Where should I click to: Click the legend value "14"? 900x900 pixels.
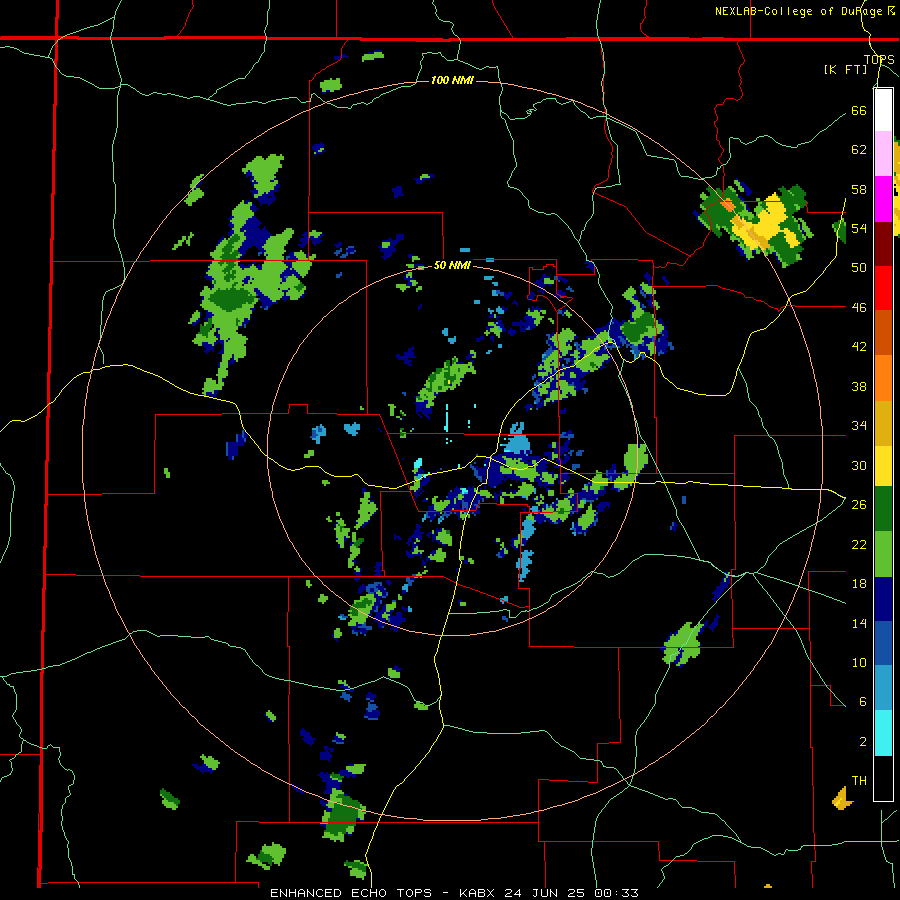tap(859, 623)
